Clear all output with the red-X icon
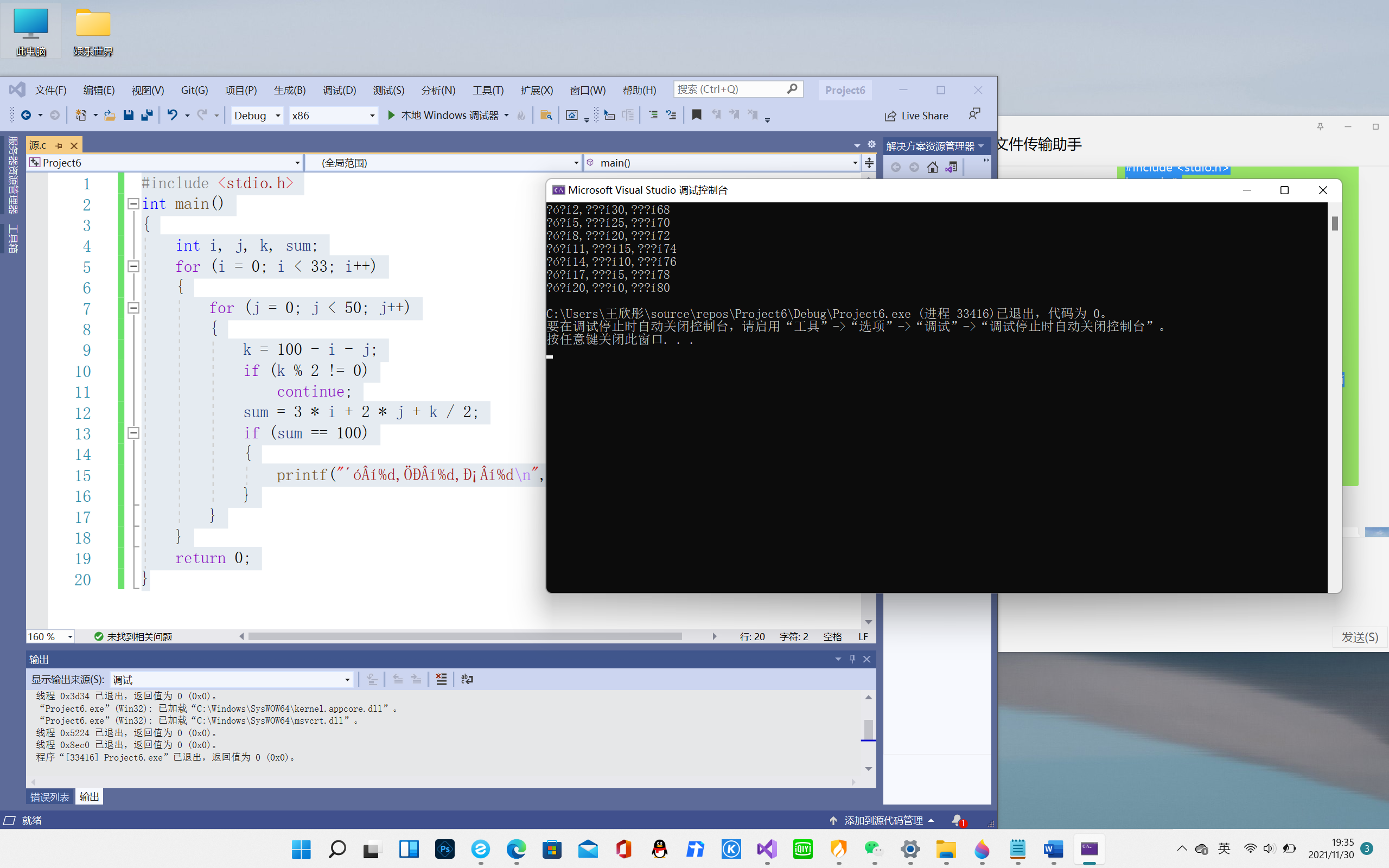This screenshot has width=1389, height=868. tap(441, 679)
